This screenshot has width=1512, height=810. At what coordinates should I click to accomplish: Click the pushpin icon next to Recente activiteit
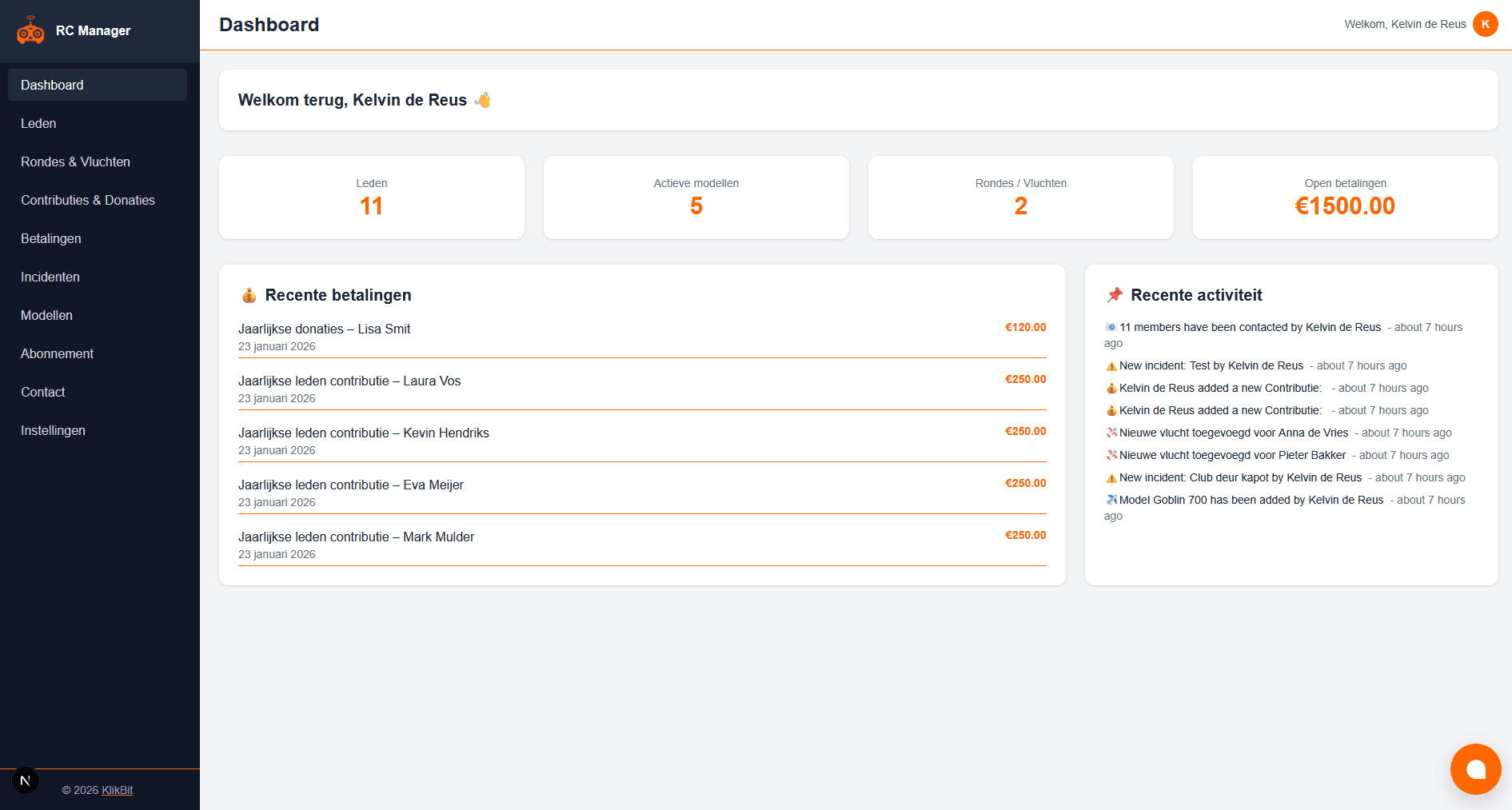(x=1114, y=294)
